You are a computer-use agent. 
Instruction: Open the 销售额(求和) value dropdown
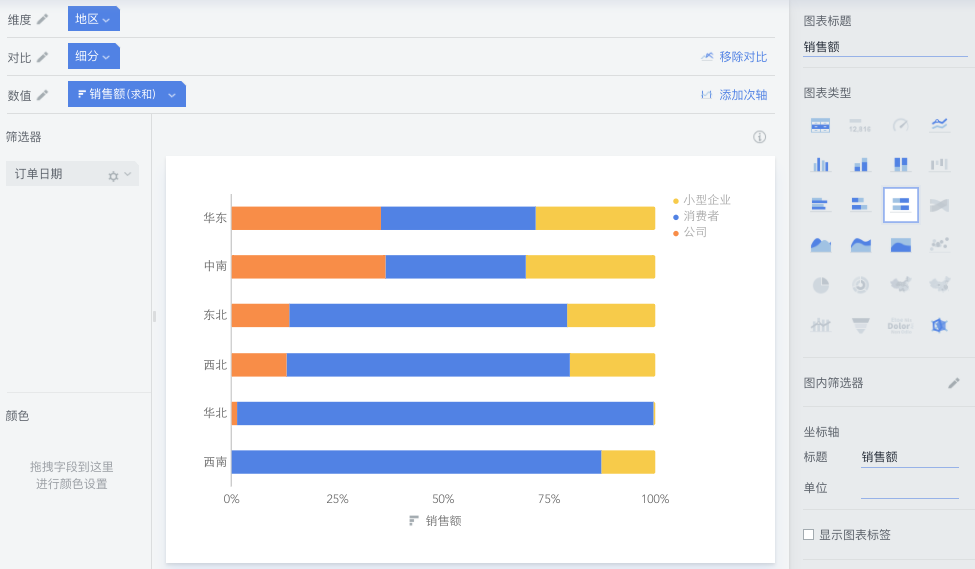[x=127, y=94]
